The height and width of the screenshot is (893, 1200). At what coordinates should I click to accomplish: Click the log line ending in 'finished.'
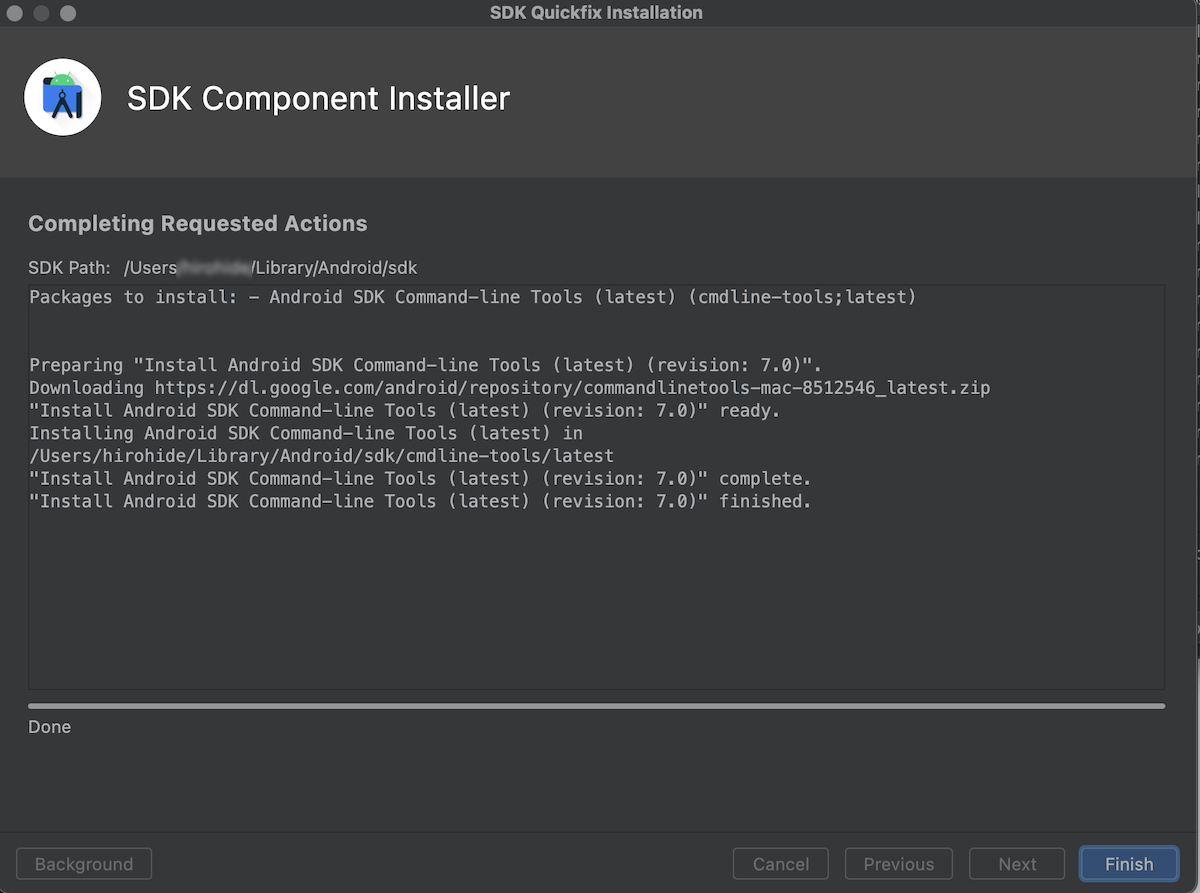pyautogui.click(x=421, y=501)
